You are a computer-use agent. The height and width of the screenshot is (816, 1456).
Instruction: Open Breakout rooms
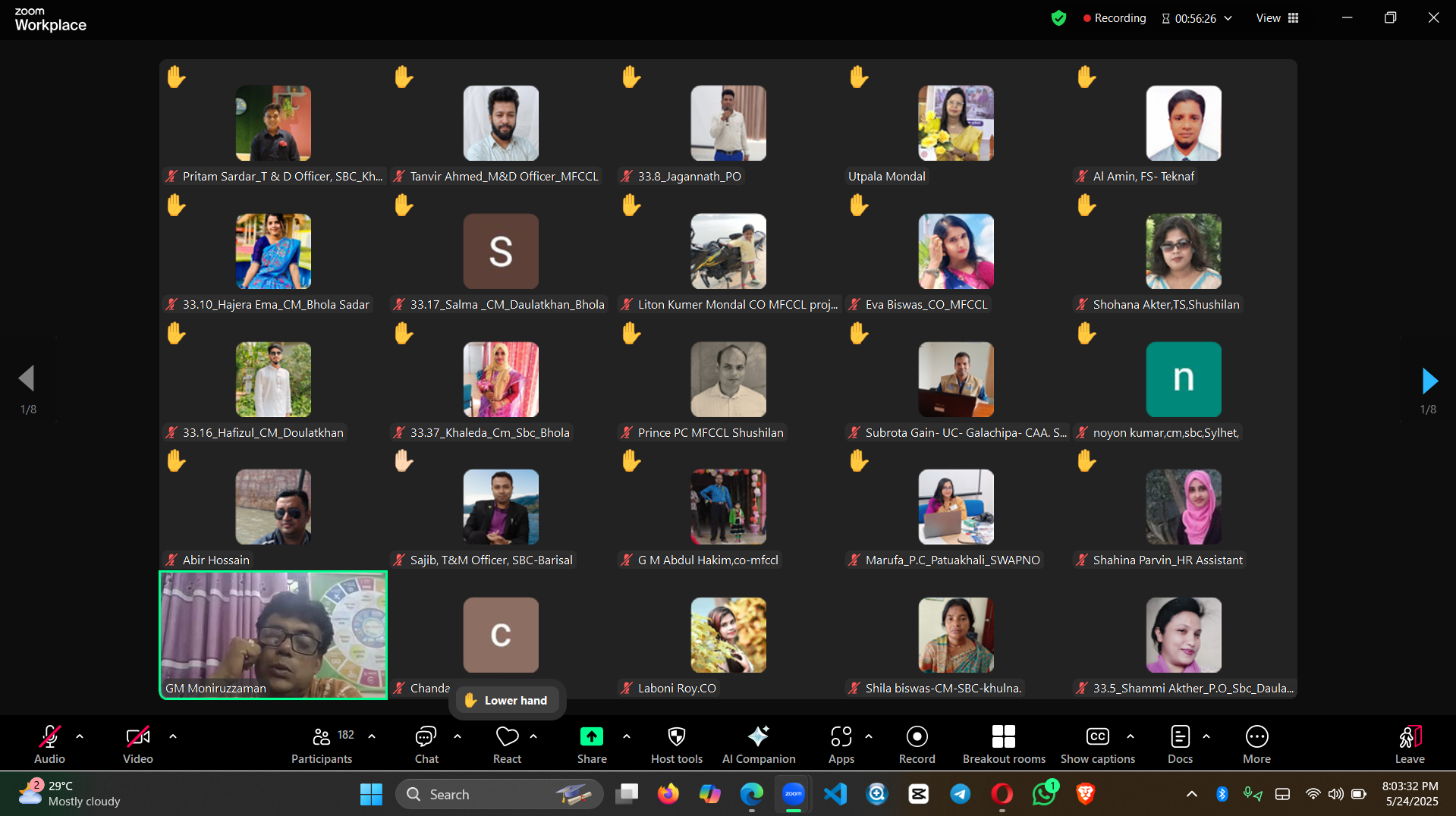tap(1003, 744)
